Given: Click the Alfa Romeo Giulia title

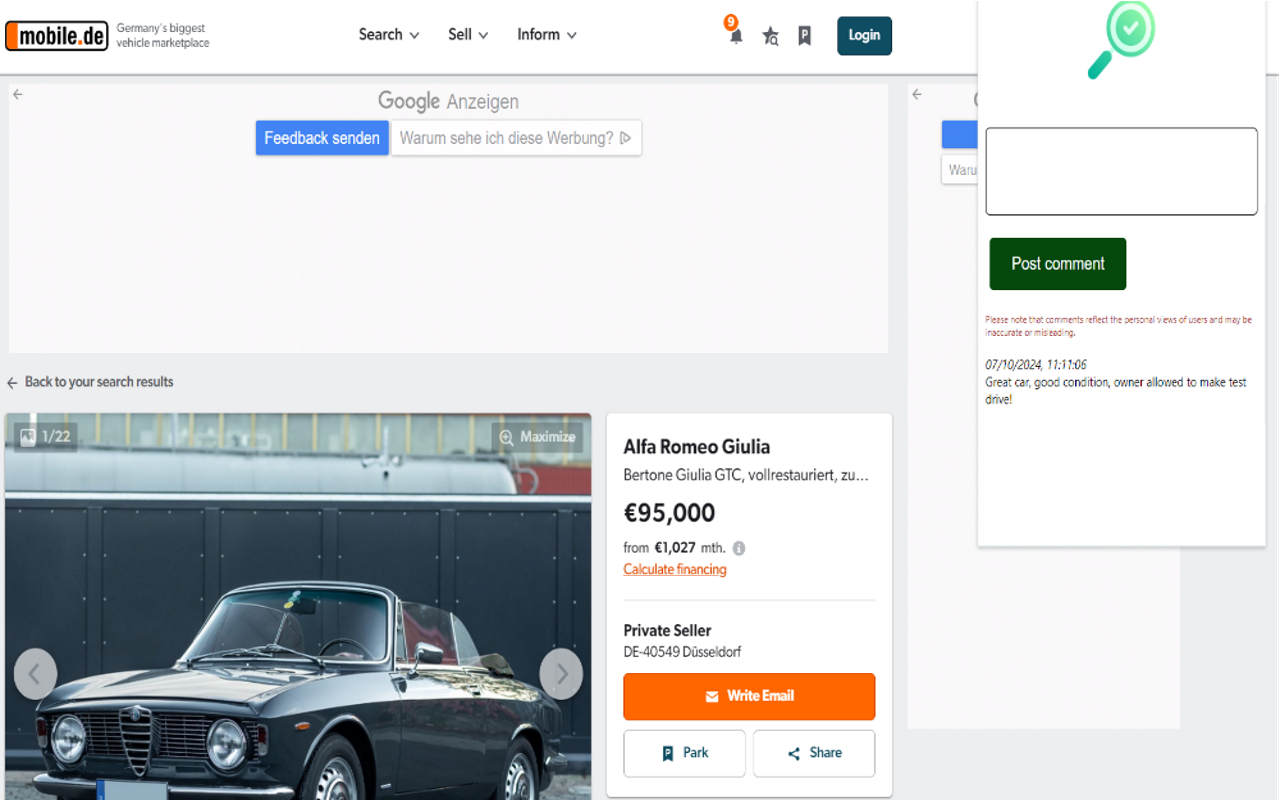Looking at the screenshot, I should (697, 447).
